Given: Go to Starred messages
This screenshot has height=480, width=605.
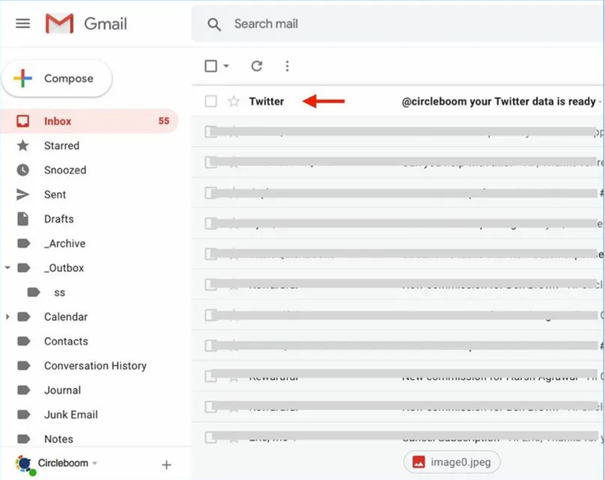Looking at the screenshot, I should (62, 145).
